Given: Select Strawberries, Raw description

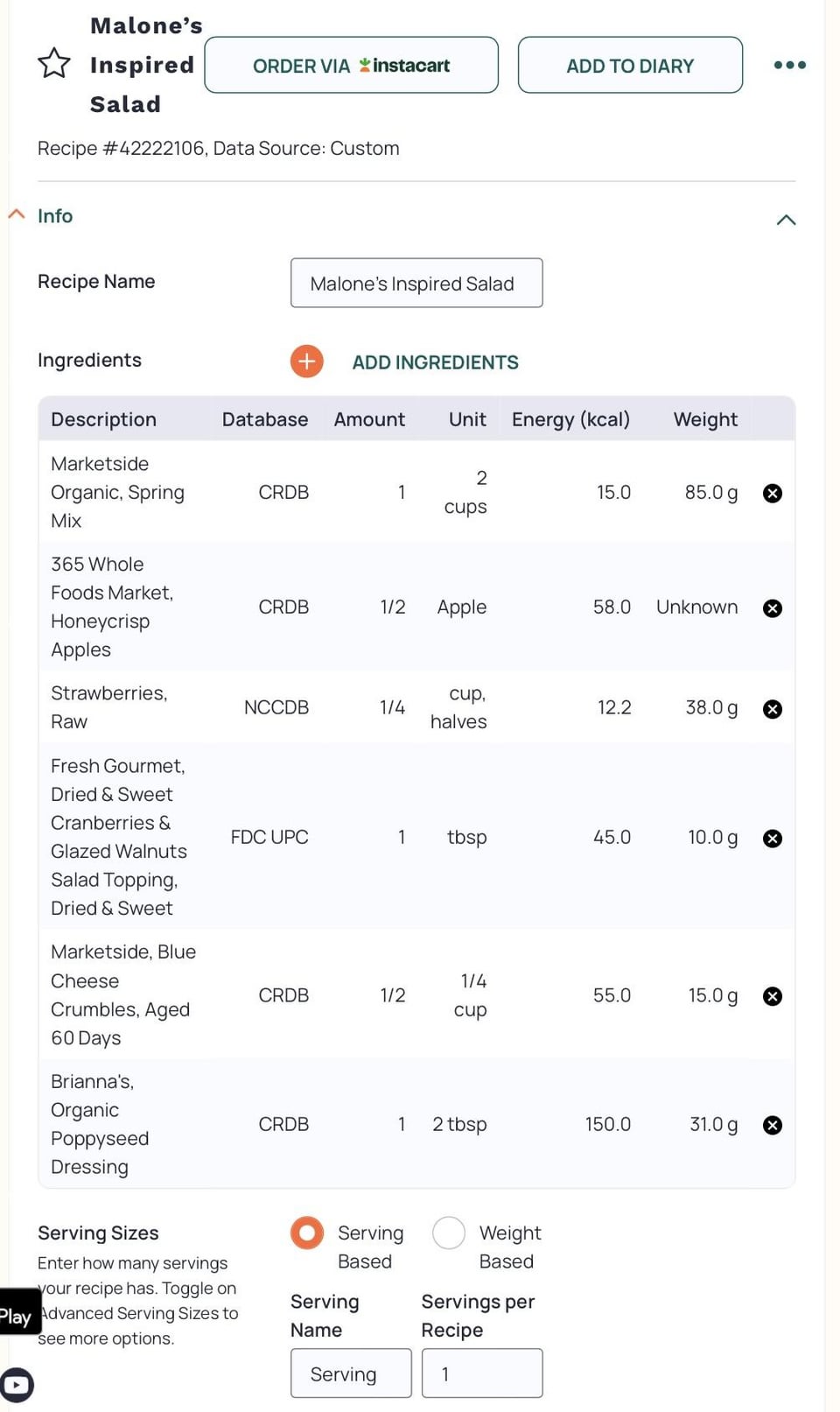Looking at the screenshot, I should (x=109, y=707).
